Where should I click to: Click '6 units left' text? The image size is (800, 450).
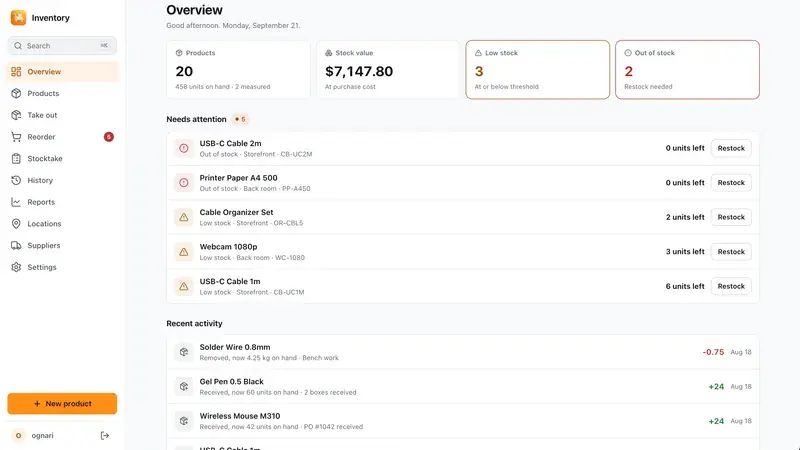click(685, 286)
